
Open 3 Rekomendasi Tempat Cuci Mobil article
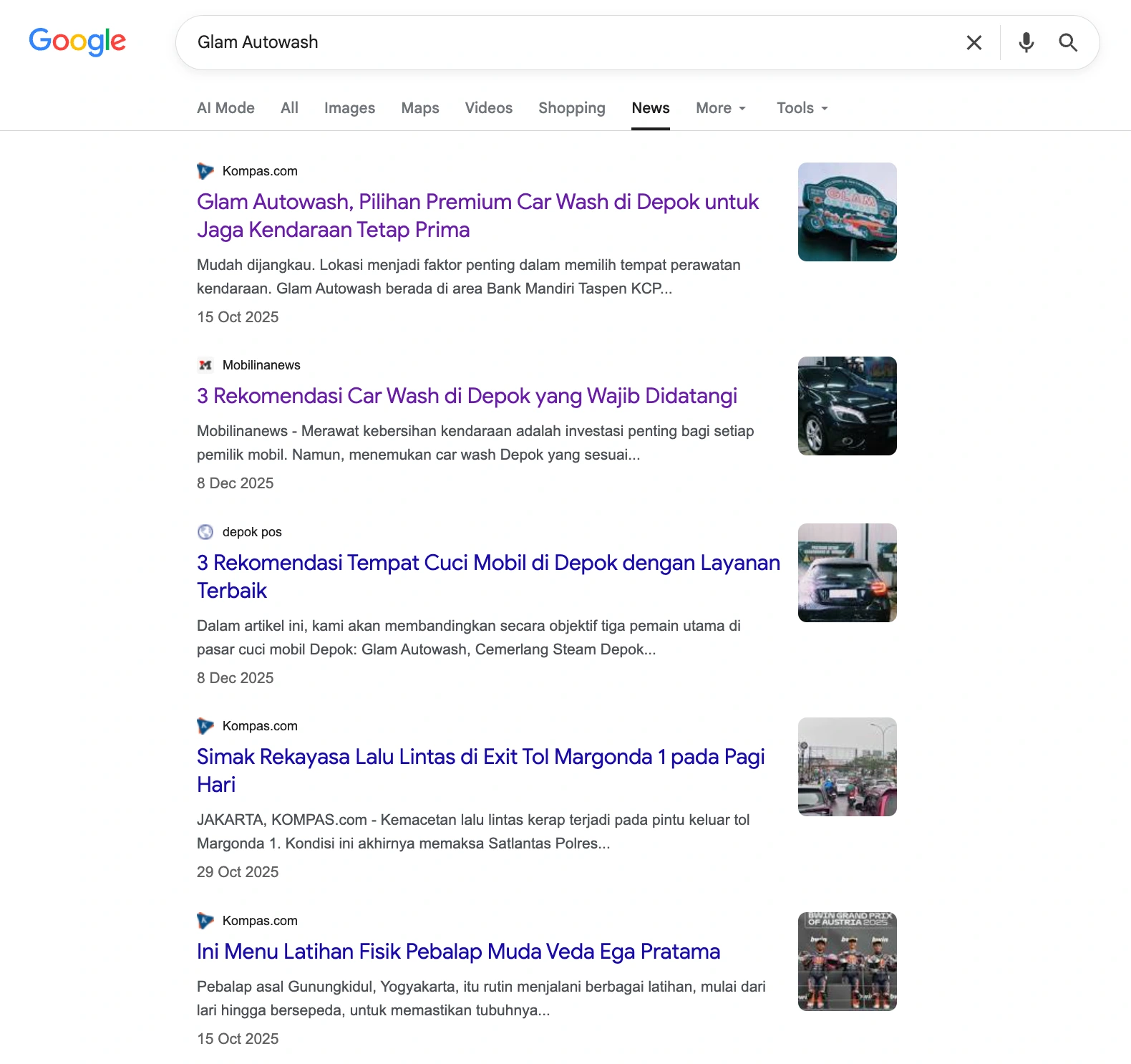pos(488,576)
